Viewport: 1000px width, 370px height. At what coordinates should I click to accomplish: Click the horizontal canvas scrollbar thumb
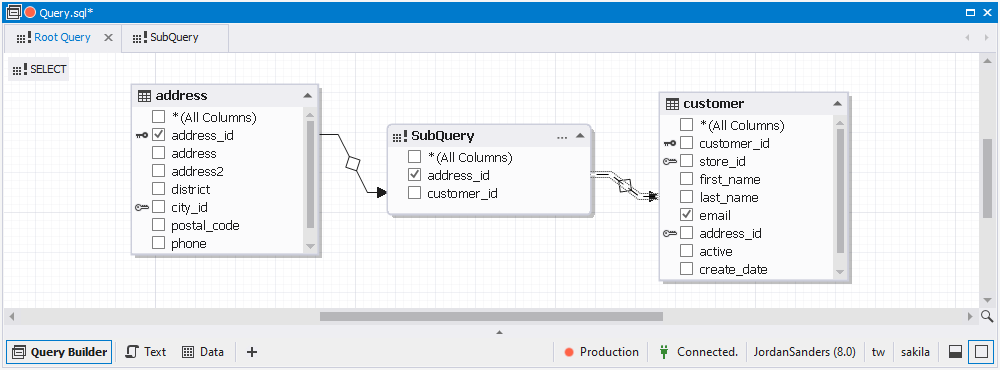coord(491,316)
